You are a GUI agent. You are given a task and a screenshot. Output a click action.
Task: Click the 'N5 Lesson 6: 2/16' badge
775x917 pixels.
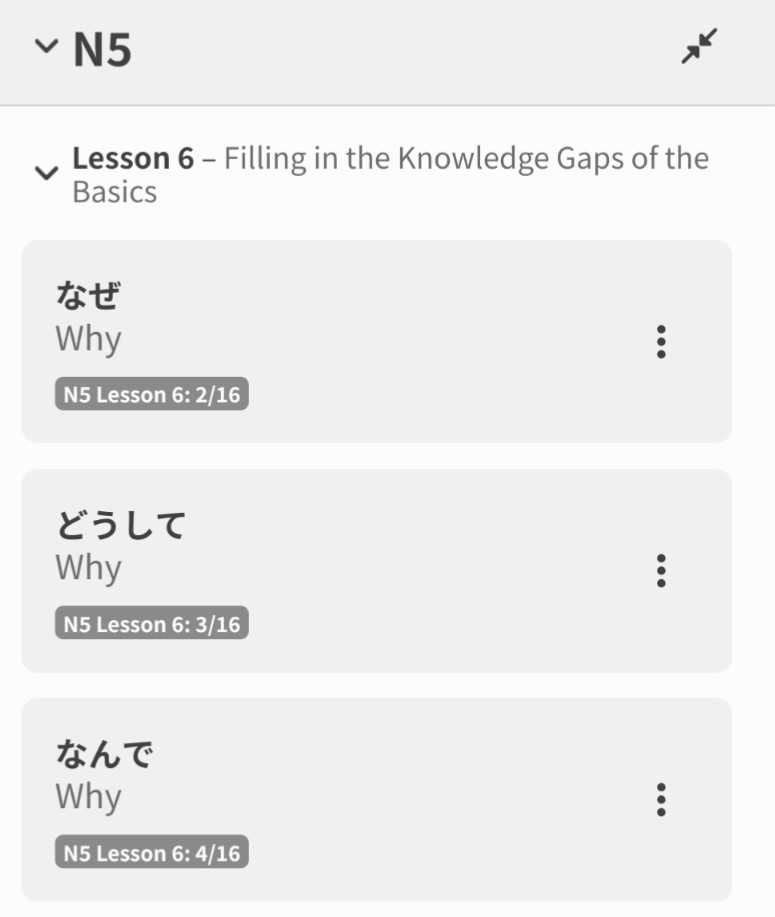(151, 395)
